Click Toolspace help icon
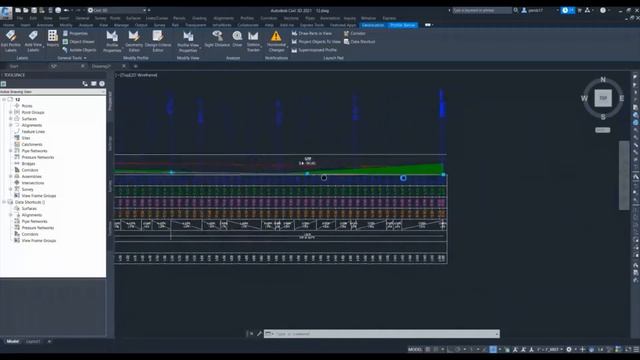The image size is (640, 360). (x=102, y=84)
